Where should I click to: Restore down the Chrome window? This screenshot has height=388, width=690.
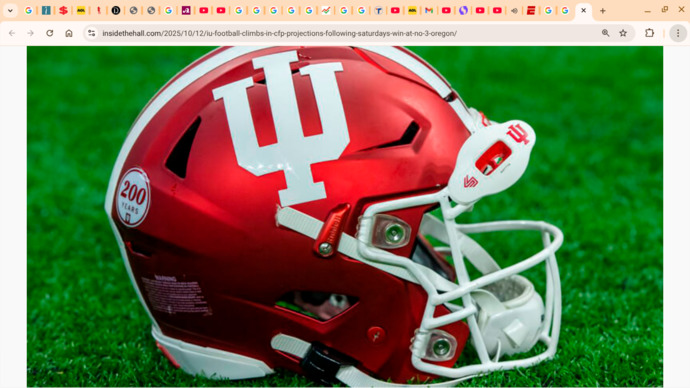(664, 9)
